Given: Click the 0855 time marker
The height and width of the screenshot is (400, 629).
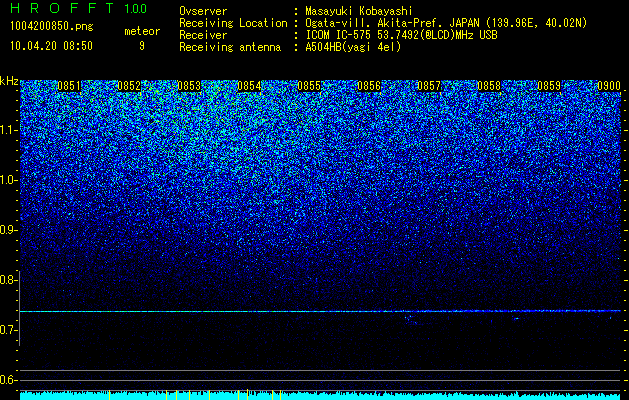Looking at the screenshot, I should (x=309, y=86).
